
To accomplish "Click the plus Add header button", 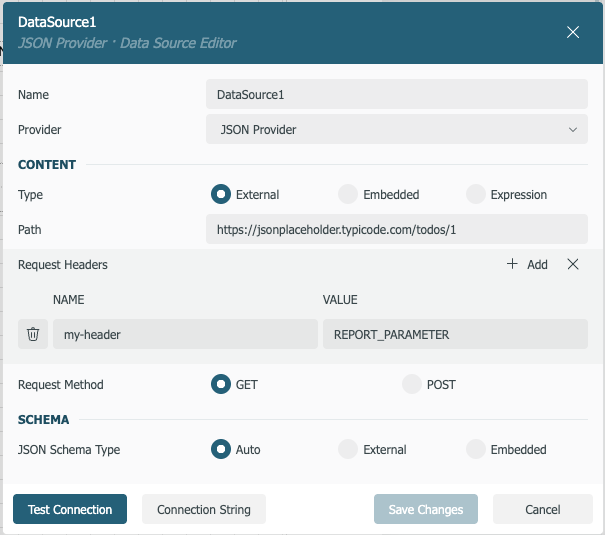I will (x=527, y=265).
